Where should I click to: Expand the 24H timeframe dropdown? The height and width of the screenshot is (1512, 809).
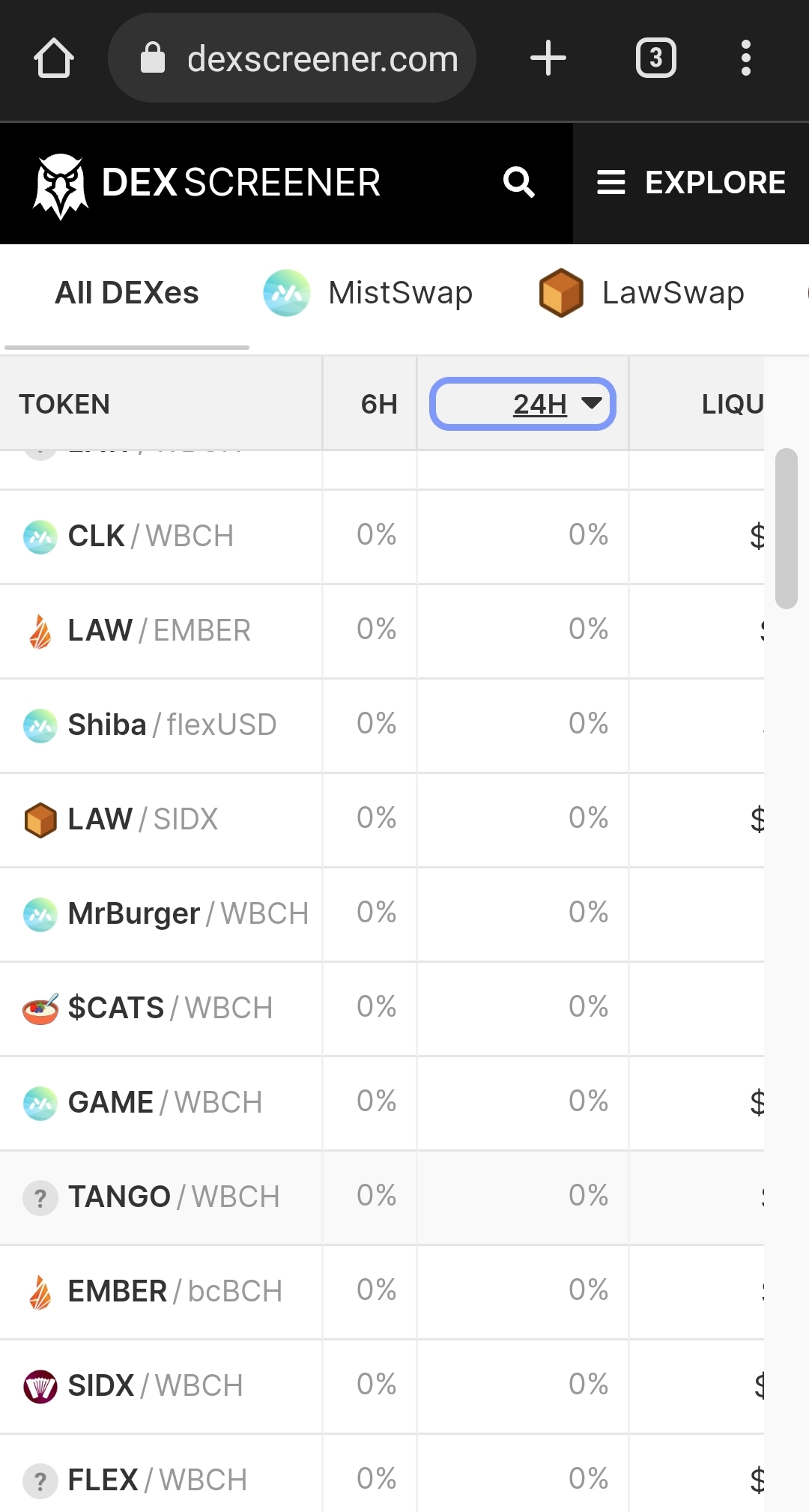coord(523,405)
